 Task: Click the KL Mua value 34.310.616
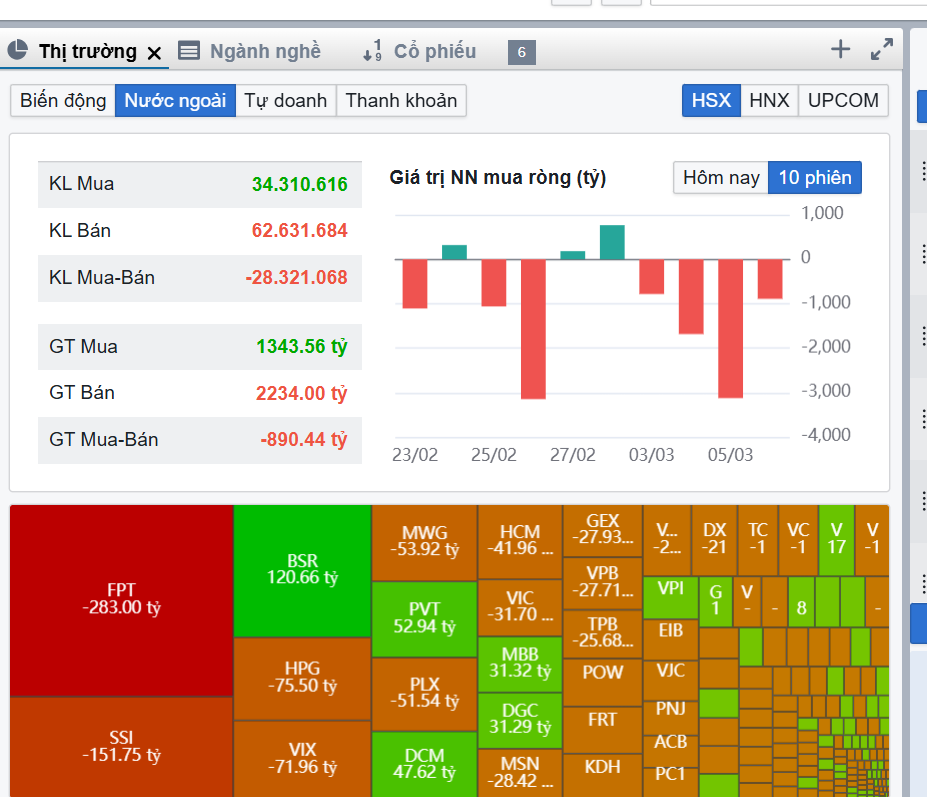[299, 184]
